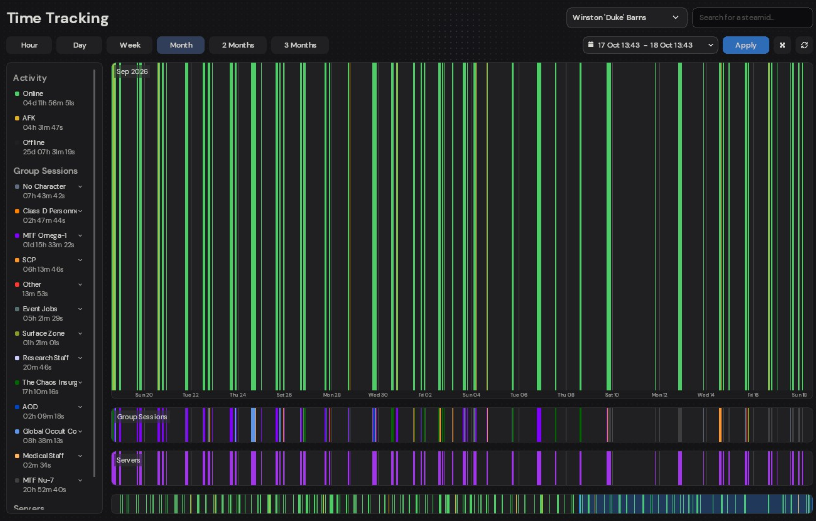
Task: Click the steamid search field
Action: coord(752,18)
